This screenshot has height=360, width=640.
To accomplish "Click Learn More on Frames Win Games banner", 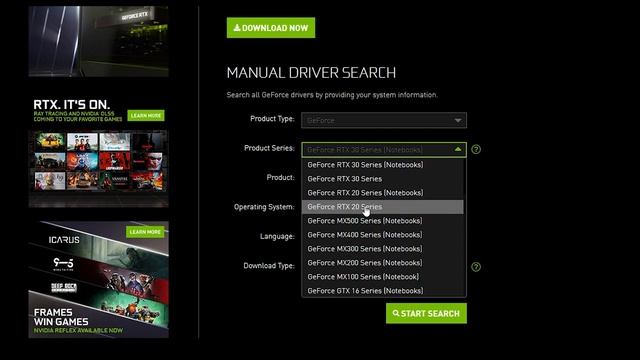I will coord(145,232).
